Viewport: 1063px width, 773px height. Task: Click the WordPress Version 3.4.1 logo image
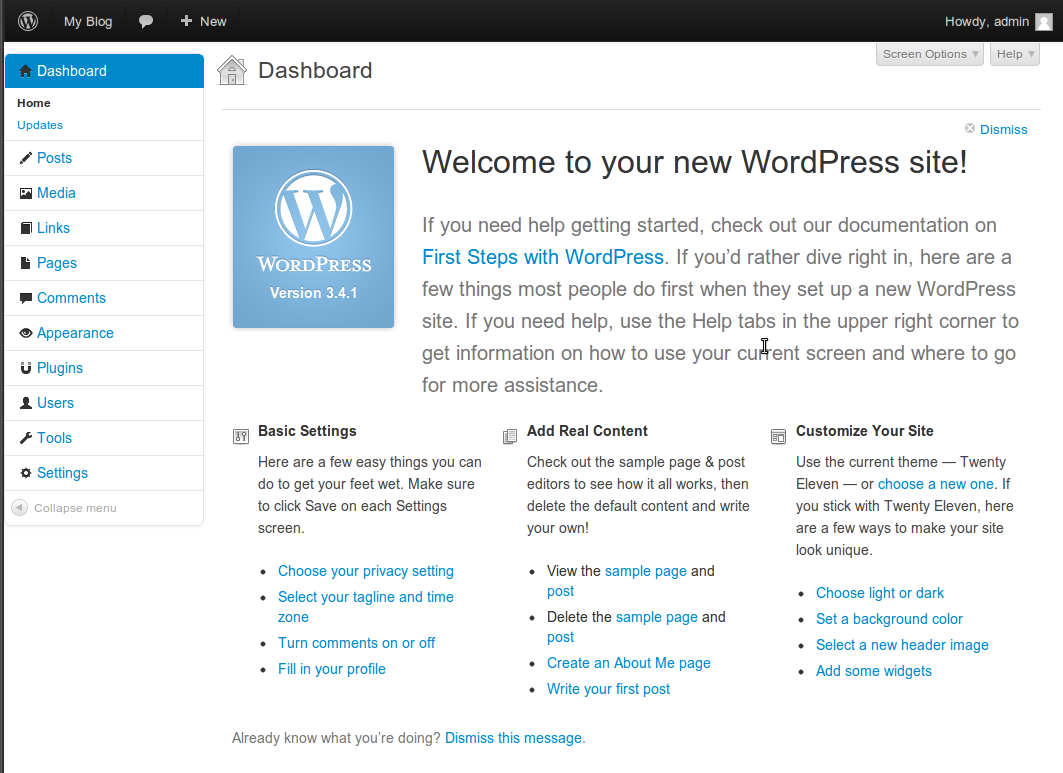pyautogui.click(x=313, y=237)
